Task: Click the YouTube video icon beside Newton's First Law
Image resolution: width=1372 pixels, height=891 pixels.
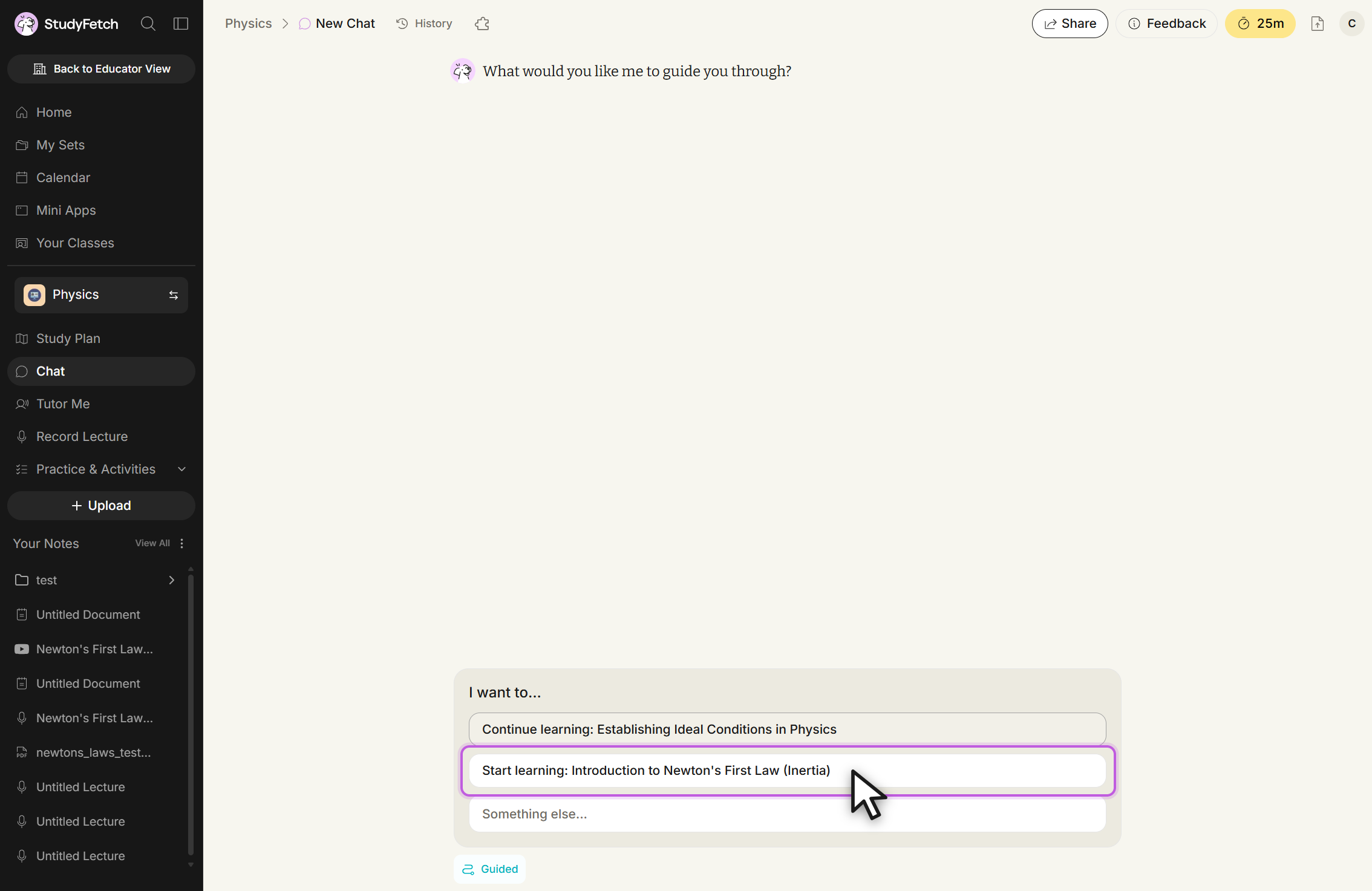Action: click(22, 649)
